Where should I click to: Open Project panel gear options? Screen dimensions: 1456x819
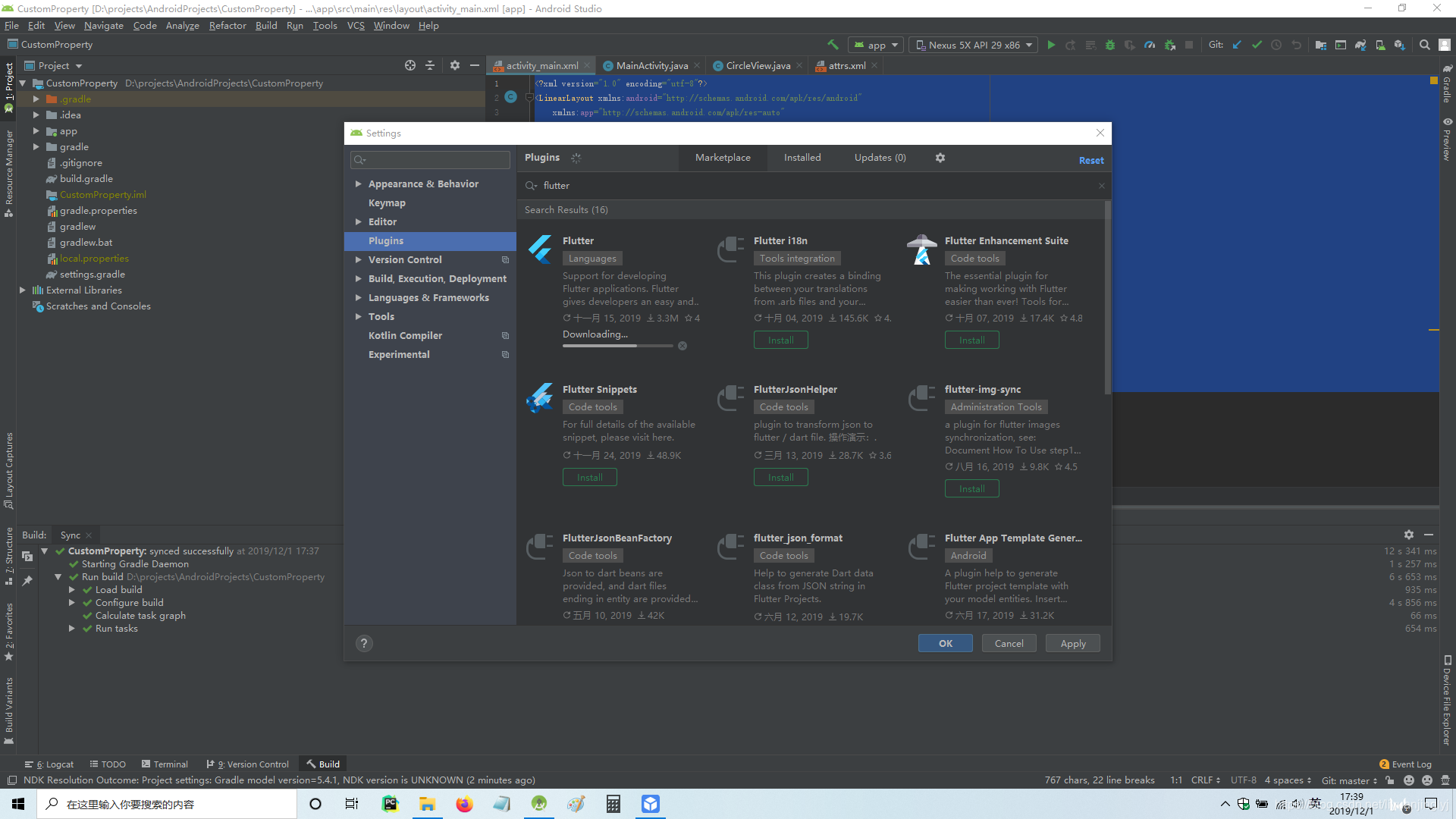(x=455, y=65)
